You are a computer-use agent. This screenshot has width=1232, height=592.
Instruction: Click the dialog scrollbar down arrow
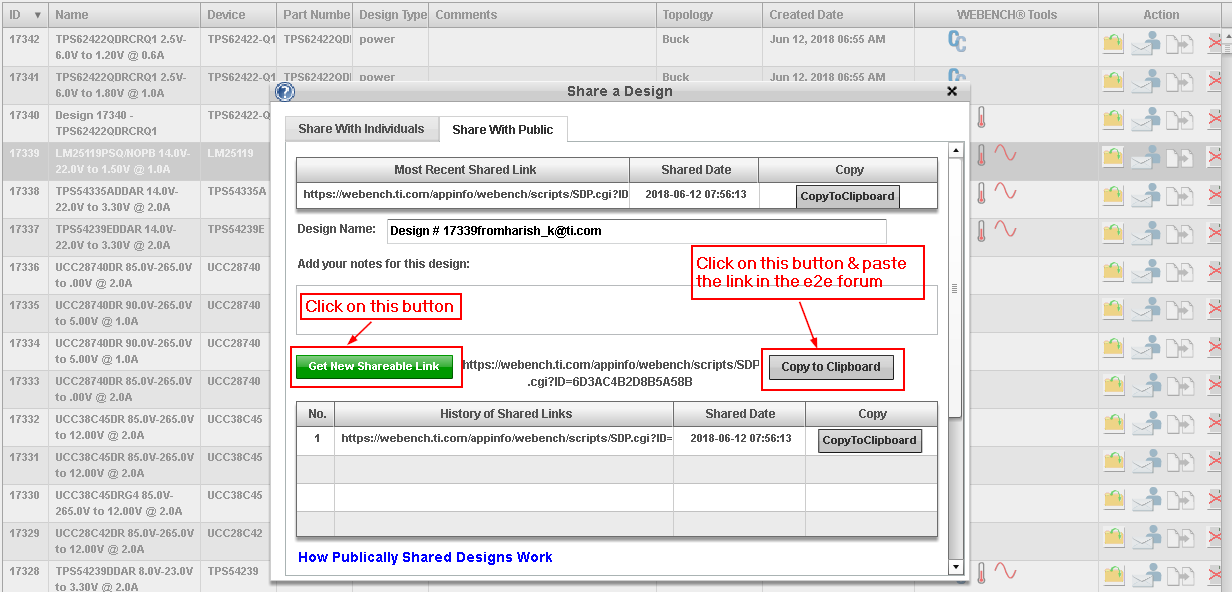pyautogui.click(x=956, y=567)
